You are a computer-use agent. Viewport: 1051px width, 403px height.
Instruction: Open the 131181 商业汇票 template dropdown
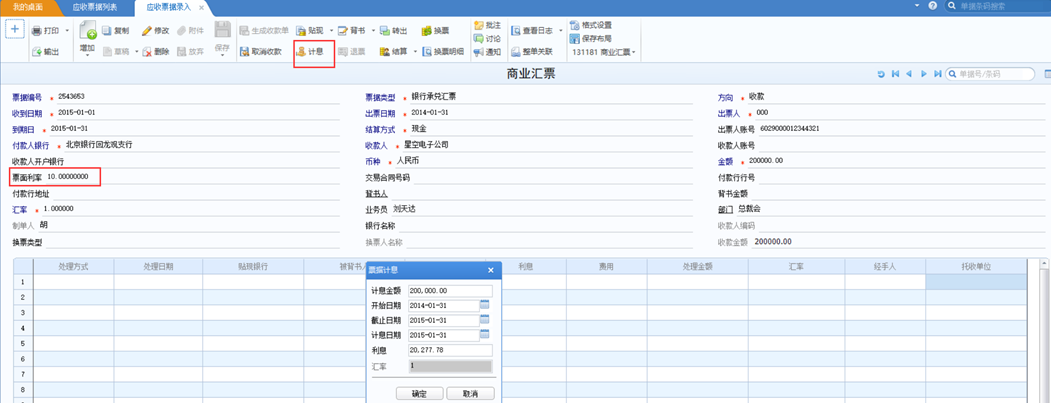tap(603, 52)
